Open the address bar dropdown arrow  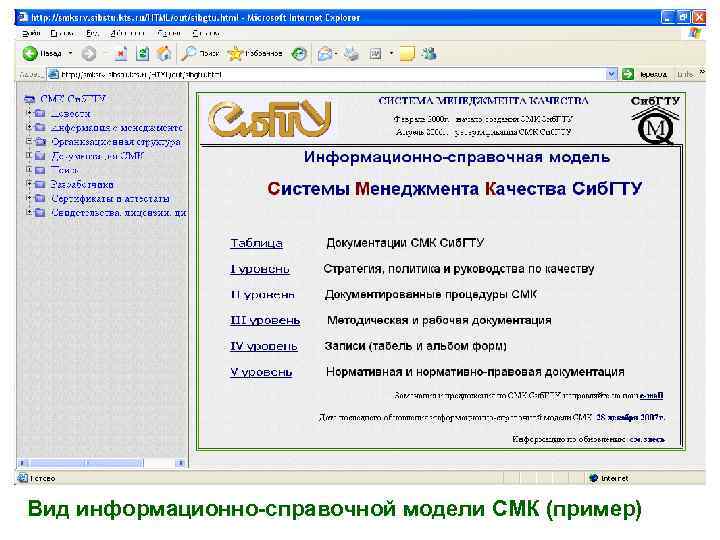pyautogui.click(x=611, y=74)
